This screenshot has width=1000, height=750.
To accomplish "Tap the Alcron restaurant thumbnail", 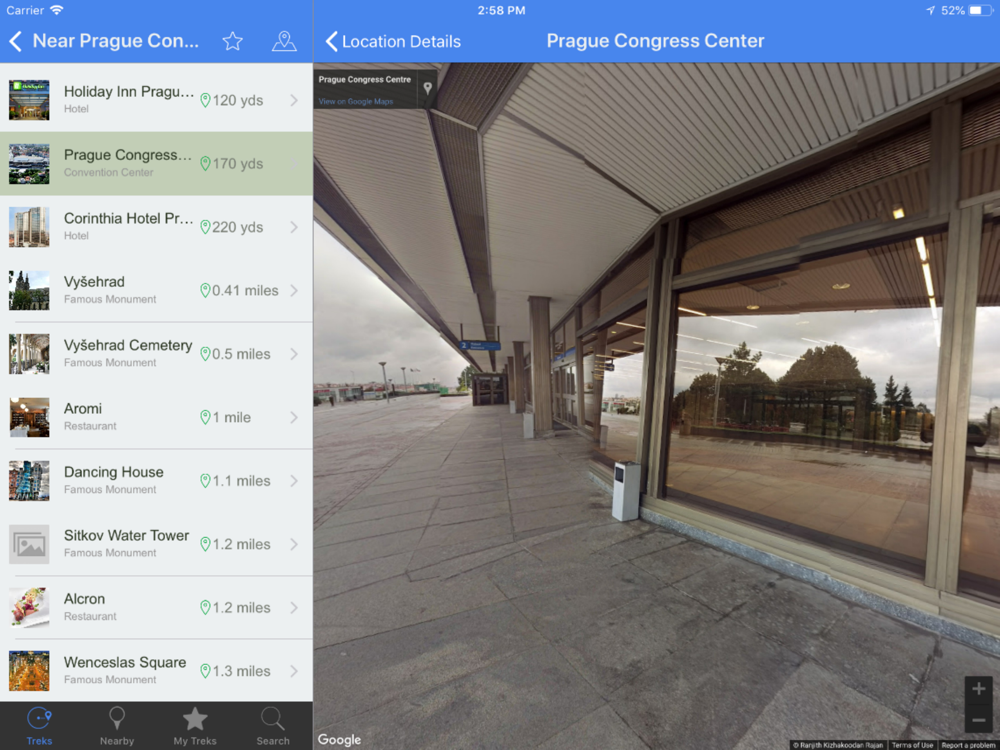I will click(x=29, y=608).
